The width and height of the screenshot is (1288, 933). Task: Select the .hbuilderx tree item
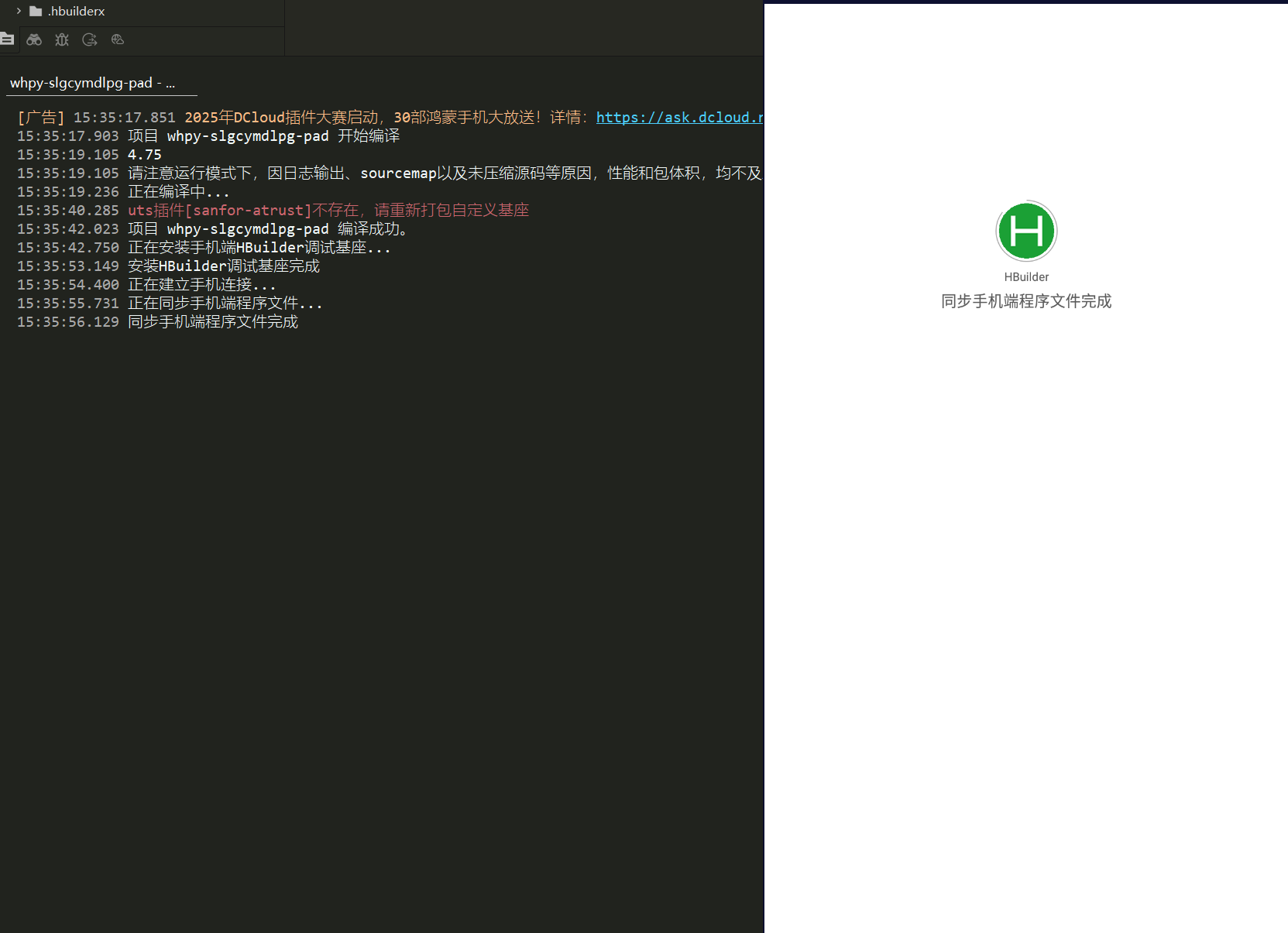pos(75,11)
